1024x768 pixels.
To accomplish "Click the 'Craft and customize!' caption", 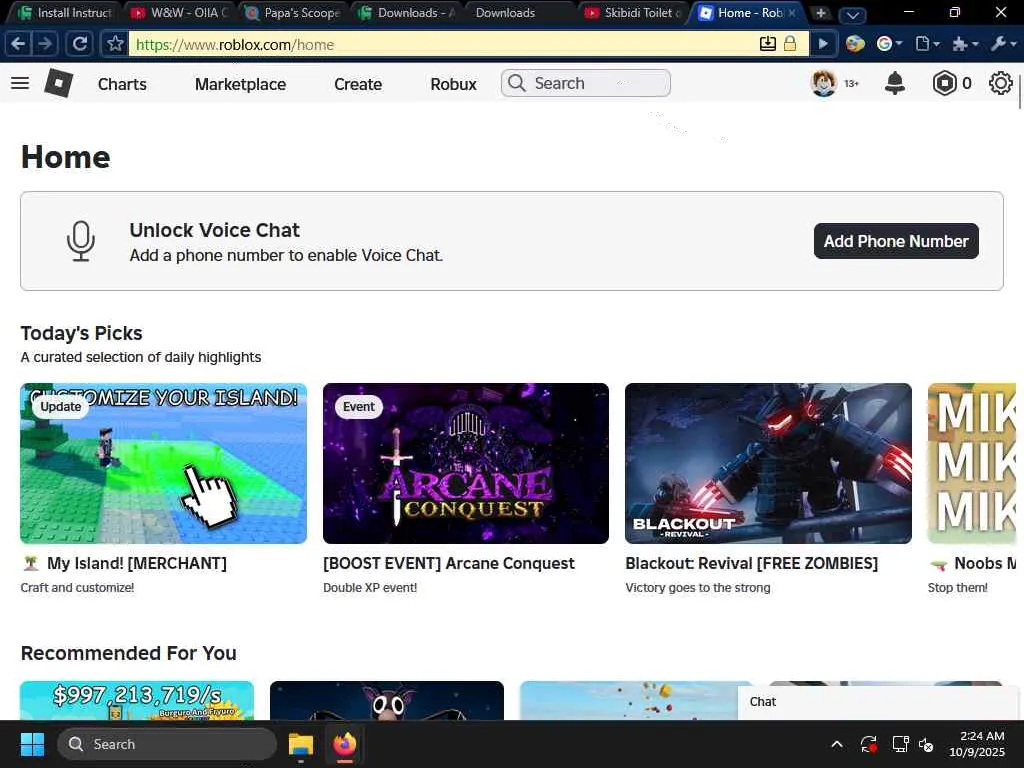I will (77, 587).
